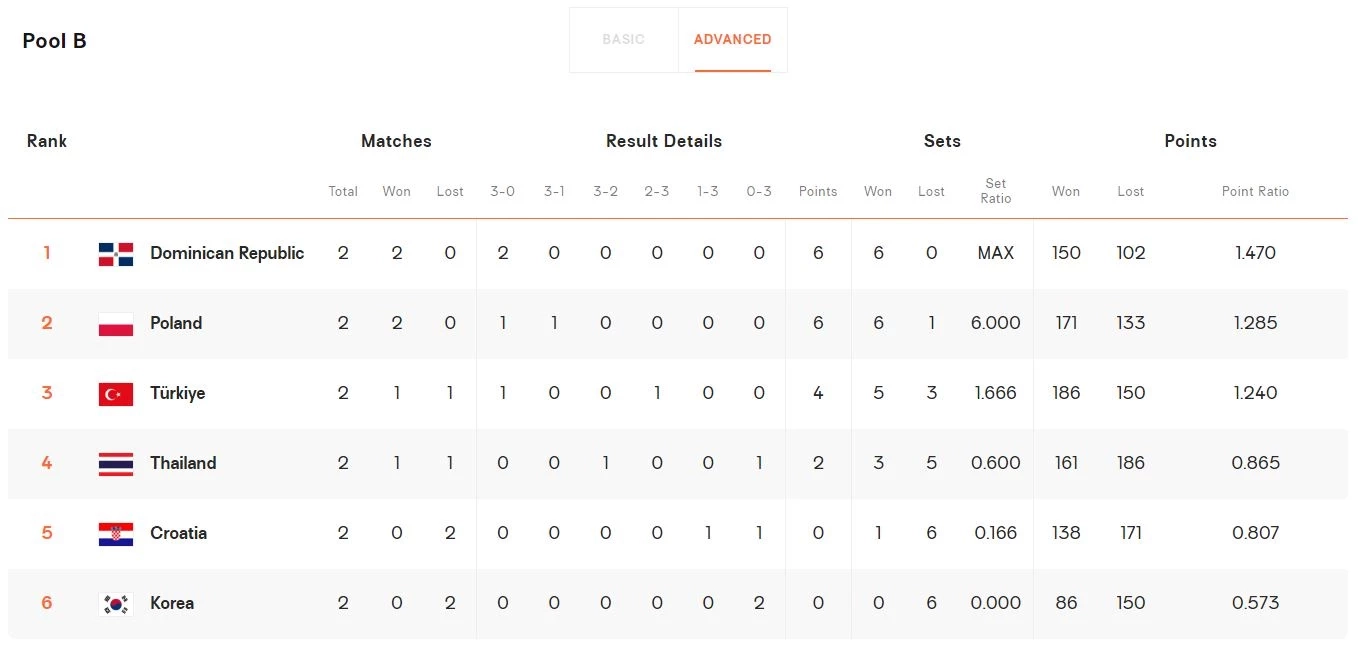Click the Rank column heading
Screen dimensions: 1358x658
pyautogui.click(x=47, y=141)
